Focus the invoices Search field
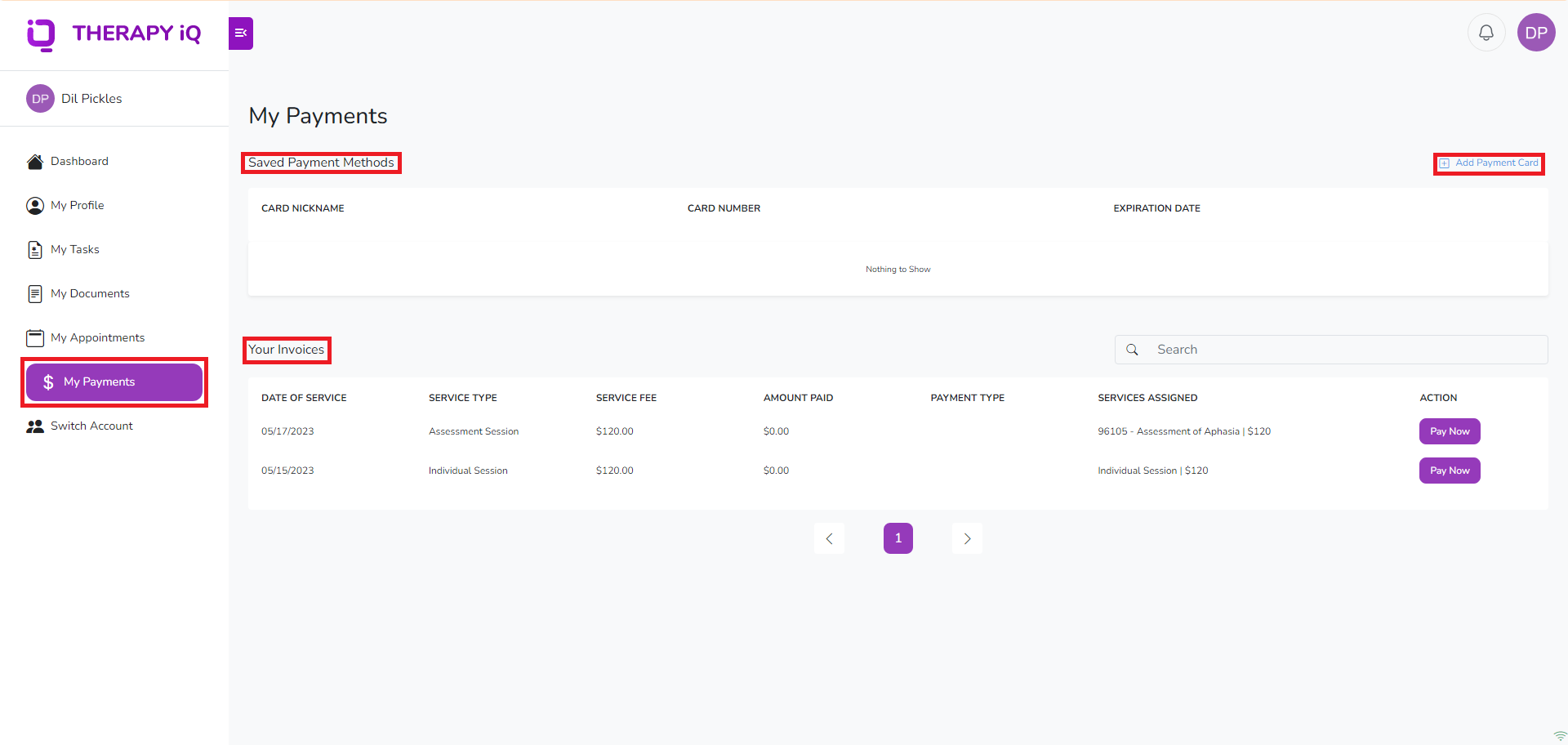Screen dimensions: 1568x745 1331,350
